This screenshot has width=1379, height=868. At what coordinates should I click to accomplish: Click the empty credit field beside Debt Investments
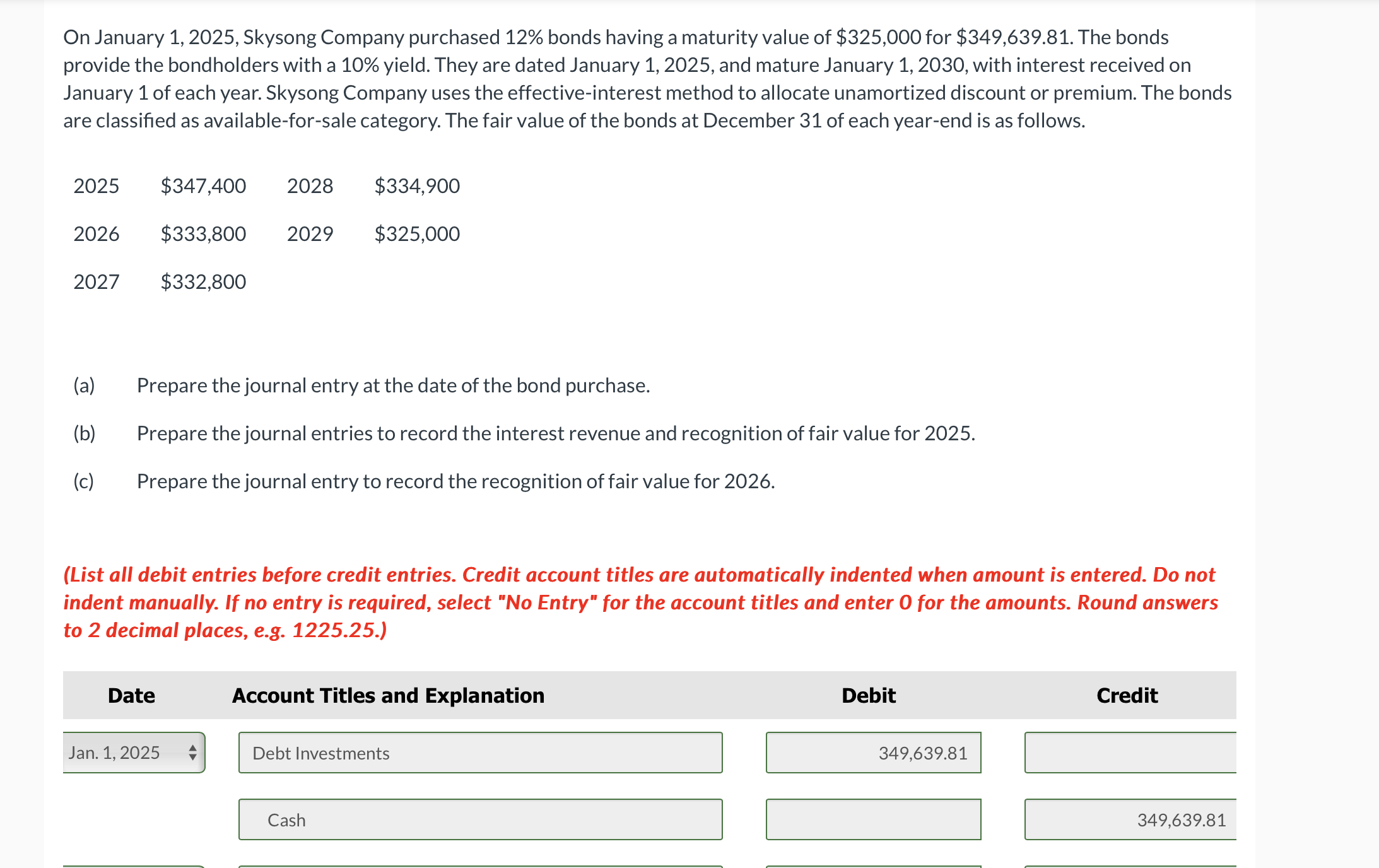[x=1130, y=752]
